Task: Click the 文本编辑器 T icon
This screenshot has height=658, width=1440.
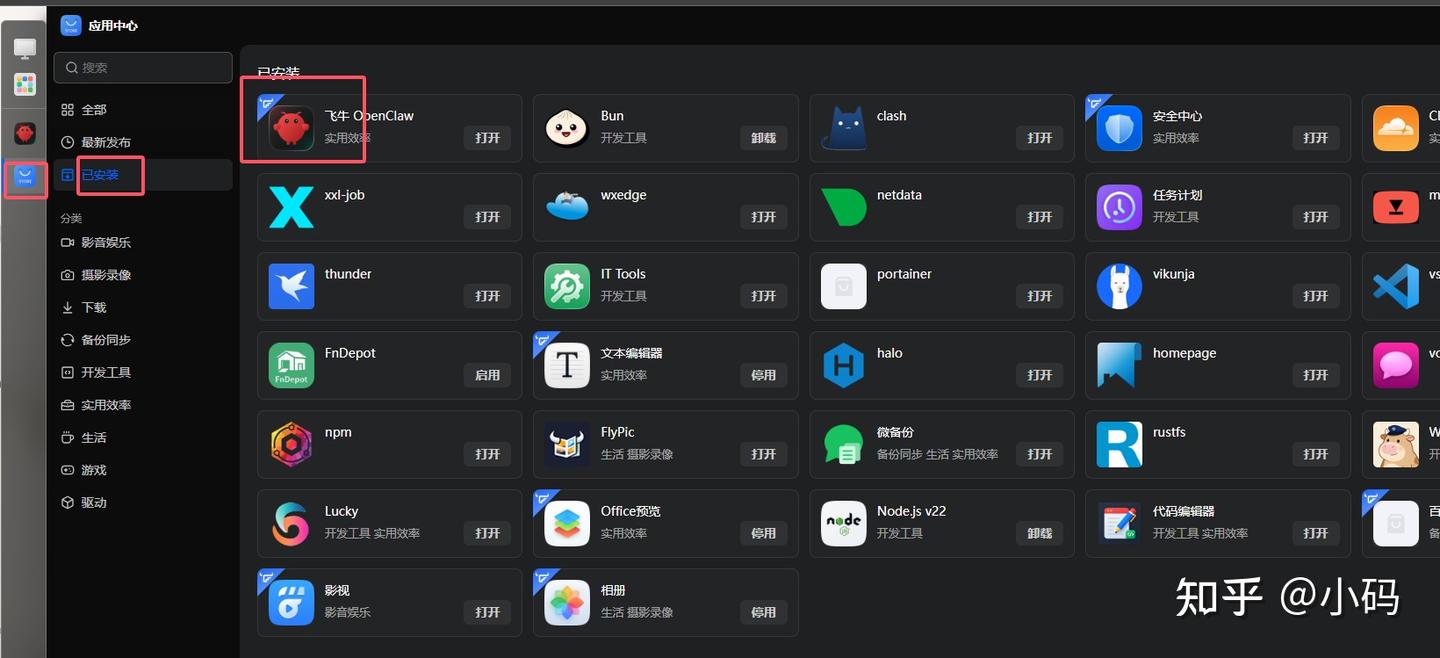Action: (x=567, y=365)
